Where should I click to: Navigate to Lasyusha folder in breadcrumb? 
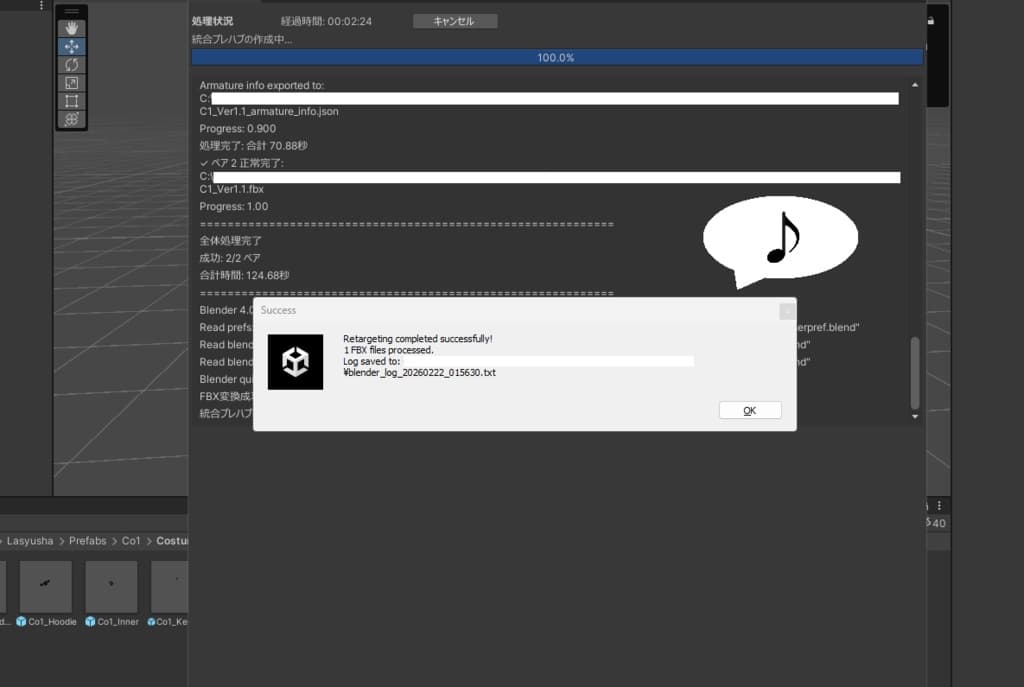[30, 541]
